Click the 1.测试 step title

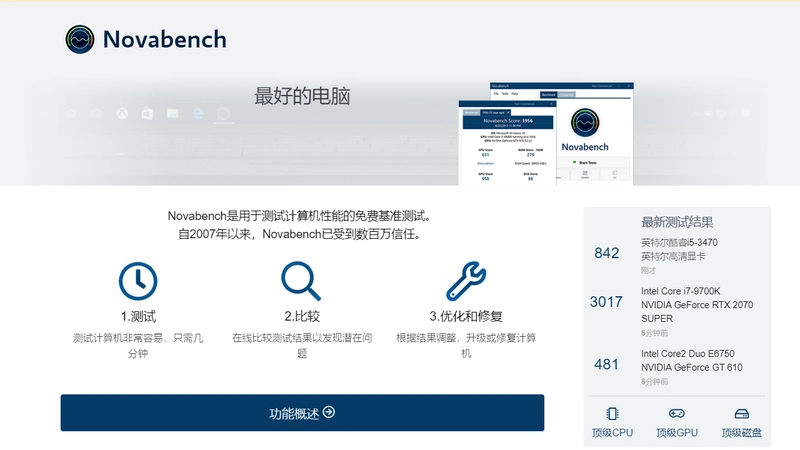(138, 316)
